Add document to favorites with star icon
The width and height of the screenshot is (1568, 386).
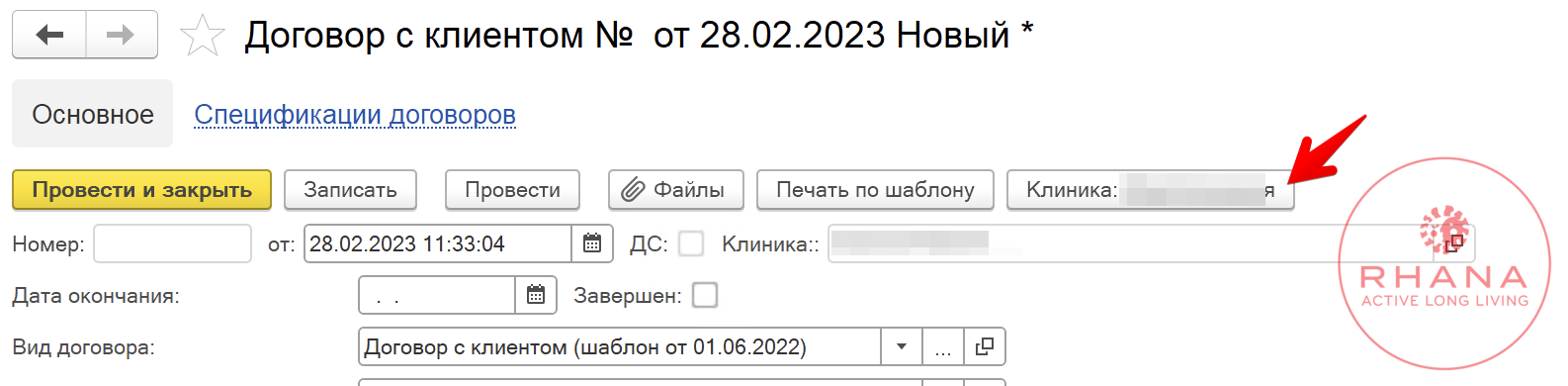[203, 36]
